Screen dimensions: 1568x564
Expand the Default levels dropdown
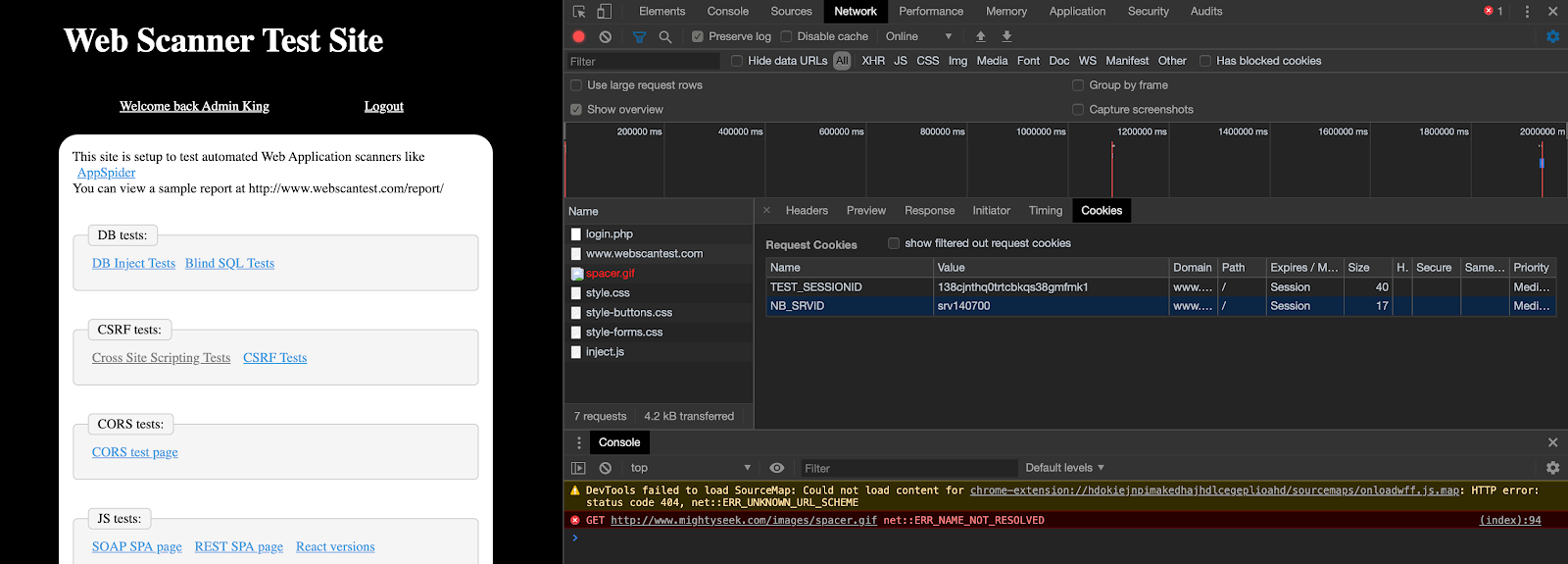(1064, 468)
